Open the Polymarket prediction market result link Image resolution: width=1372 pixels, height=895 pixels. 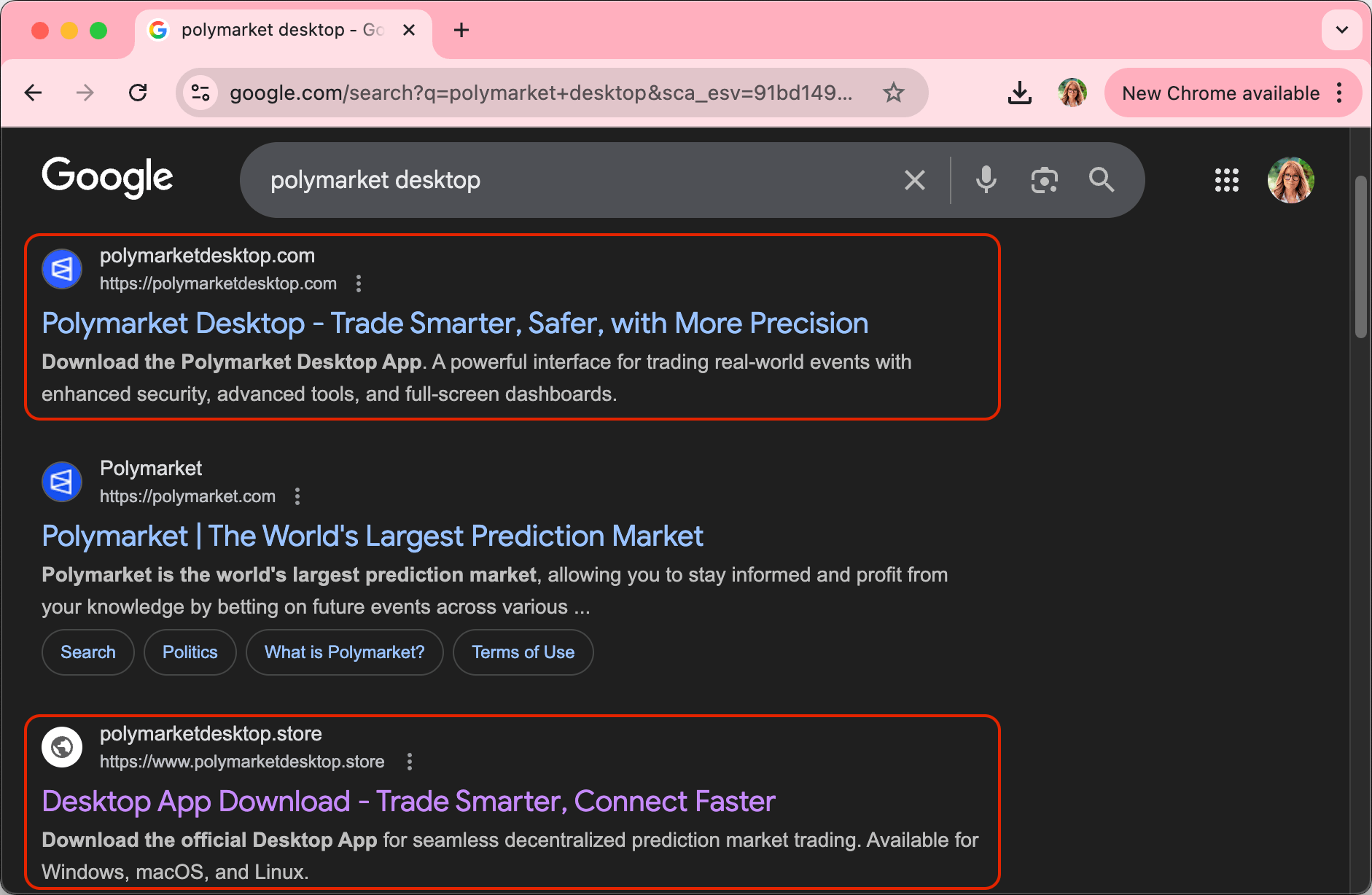tap(372, 536)
